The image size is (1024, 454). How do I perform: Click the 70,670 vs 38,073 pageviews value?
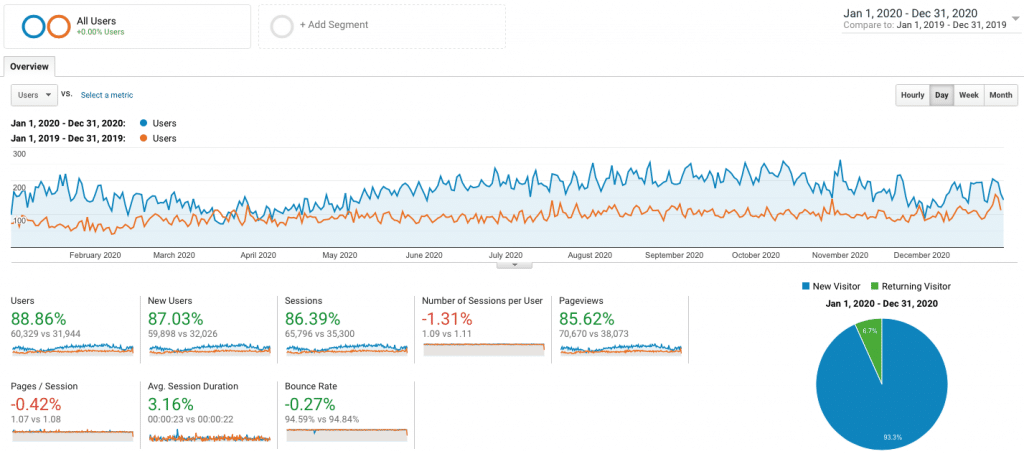pyautogui.click(x=592, y=334)
